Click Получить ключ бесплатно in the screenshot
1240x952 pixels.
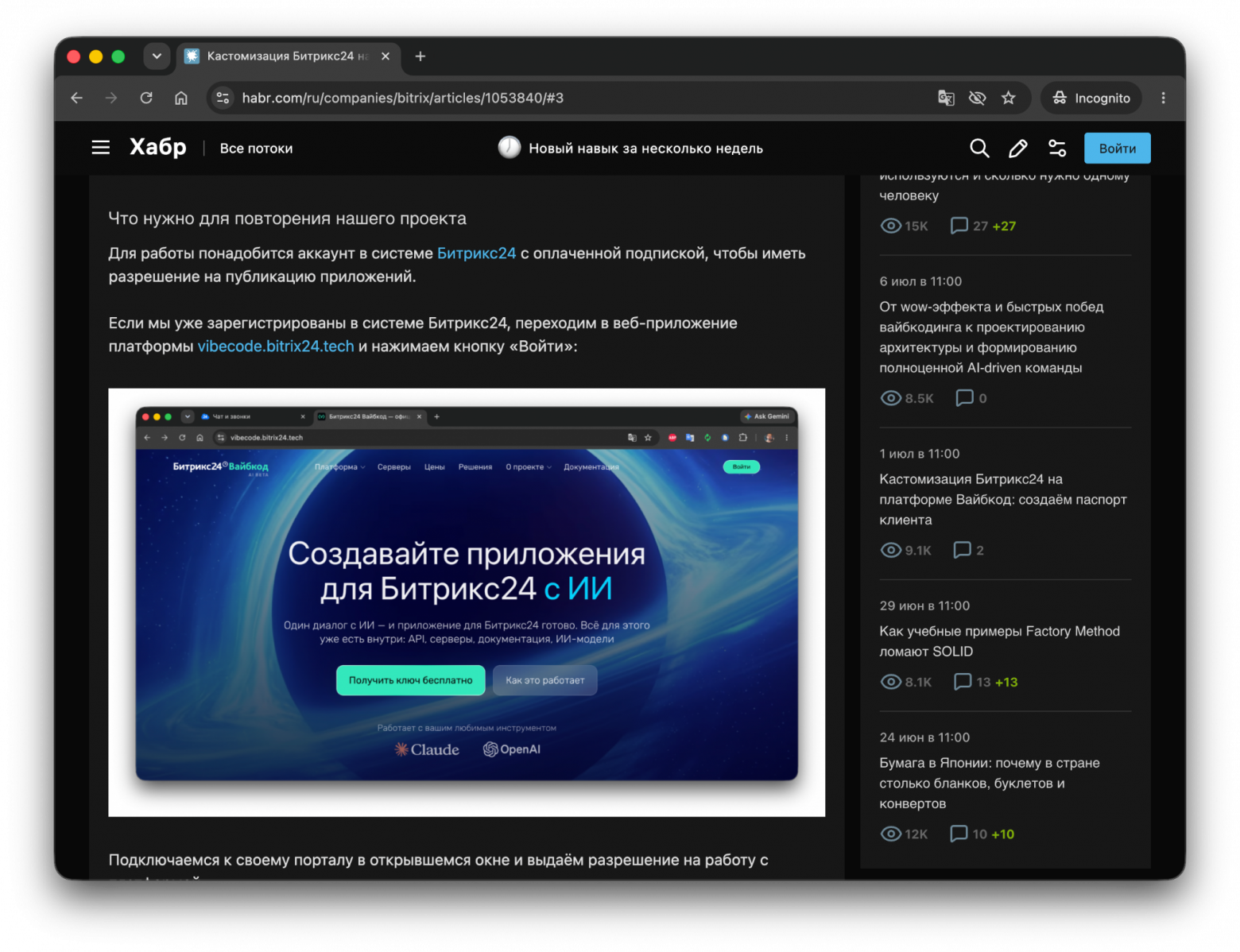tap(410, 680)
